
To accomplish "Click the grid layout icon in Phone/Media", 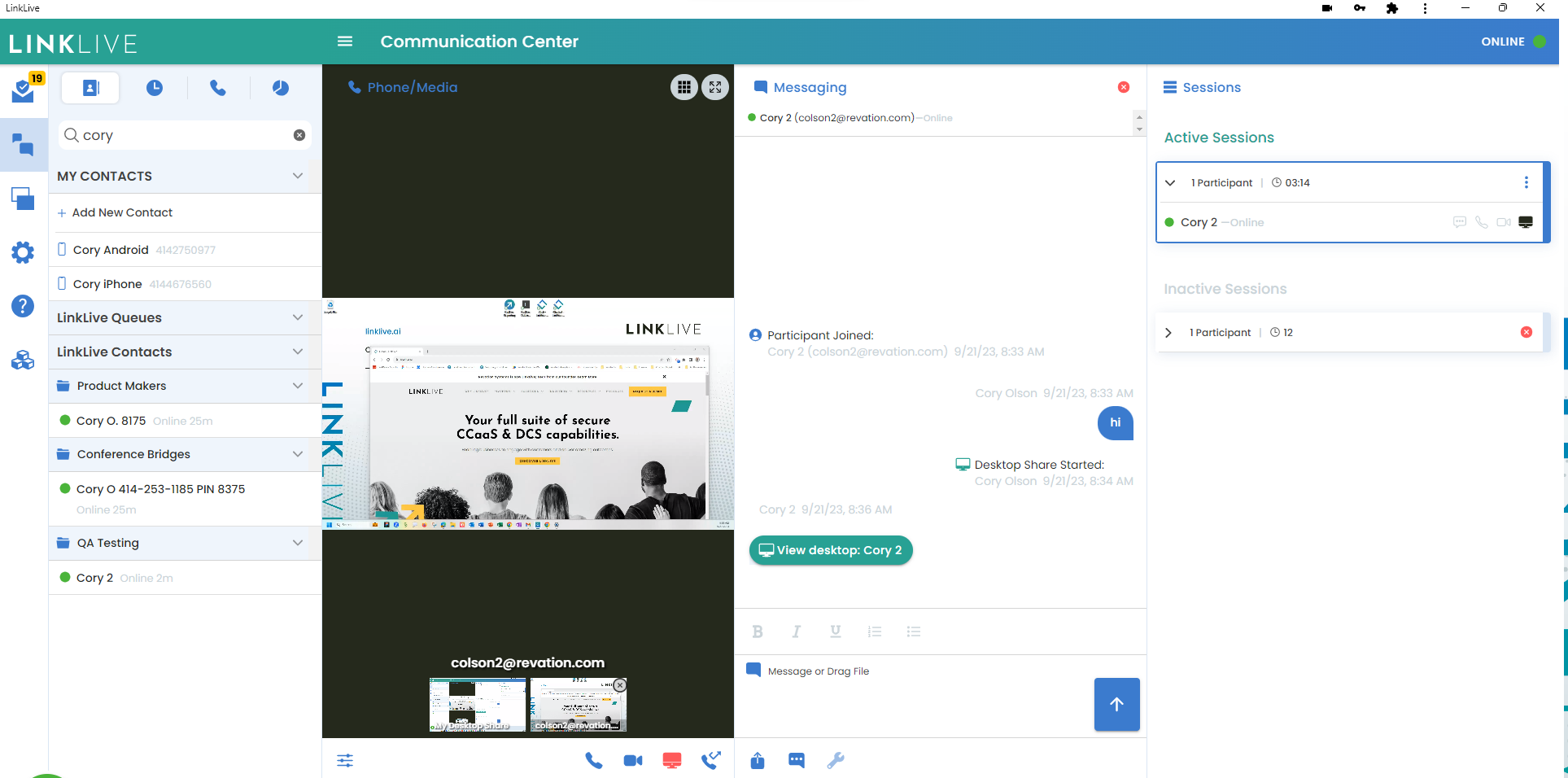I will click(684, 87).
